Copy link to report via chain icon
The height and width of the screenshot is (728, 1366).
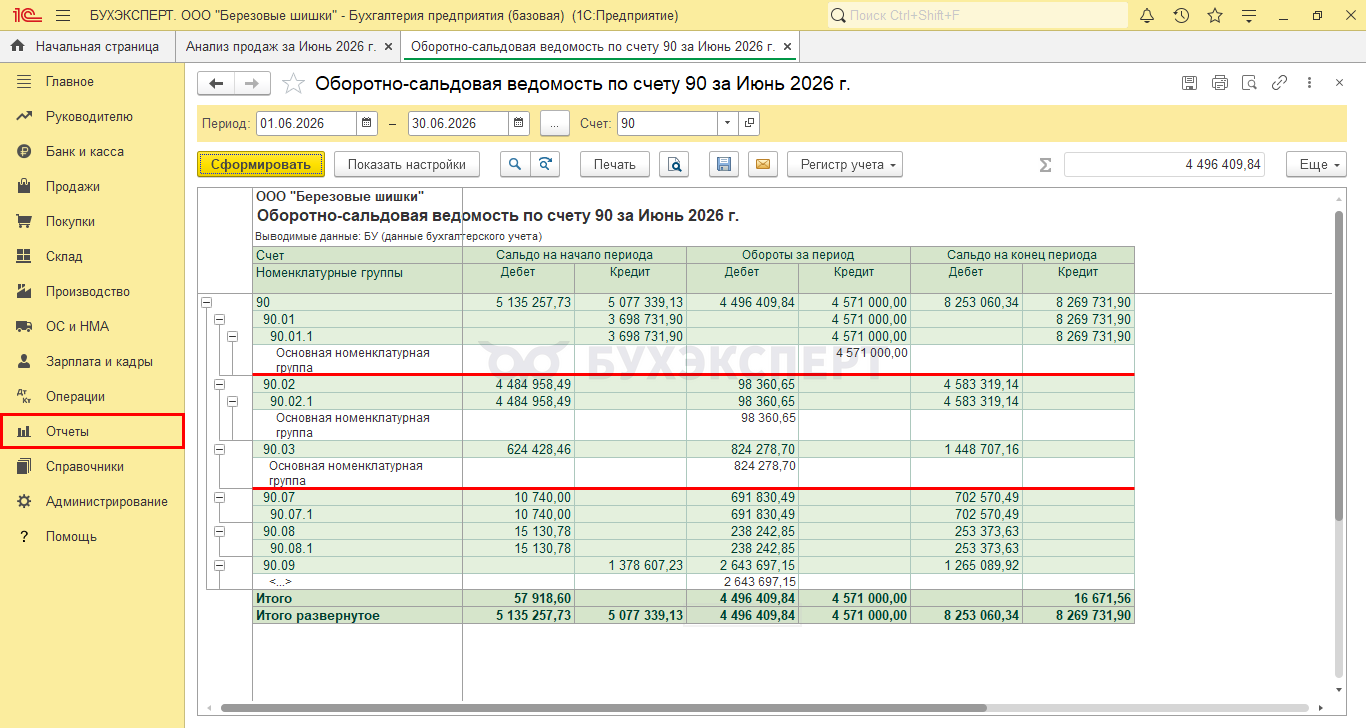pos(1279,84)
